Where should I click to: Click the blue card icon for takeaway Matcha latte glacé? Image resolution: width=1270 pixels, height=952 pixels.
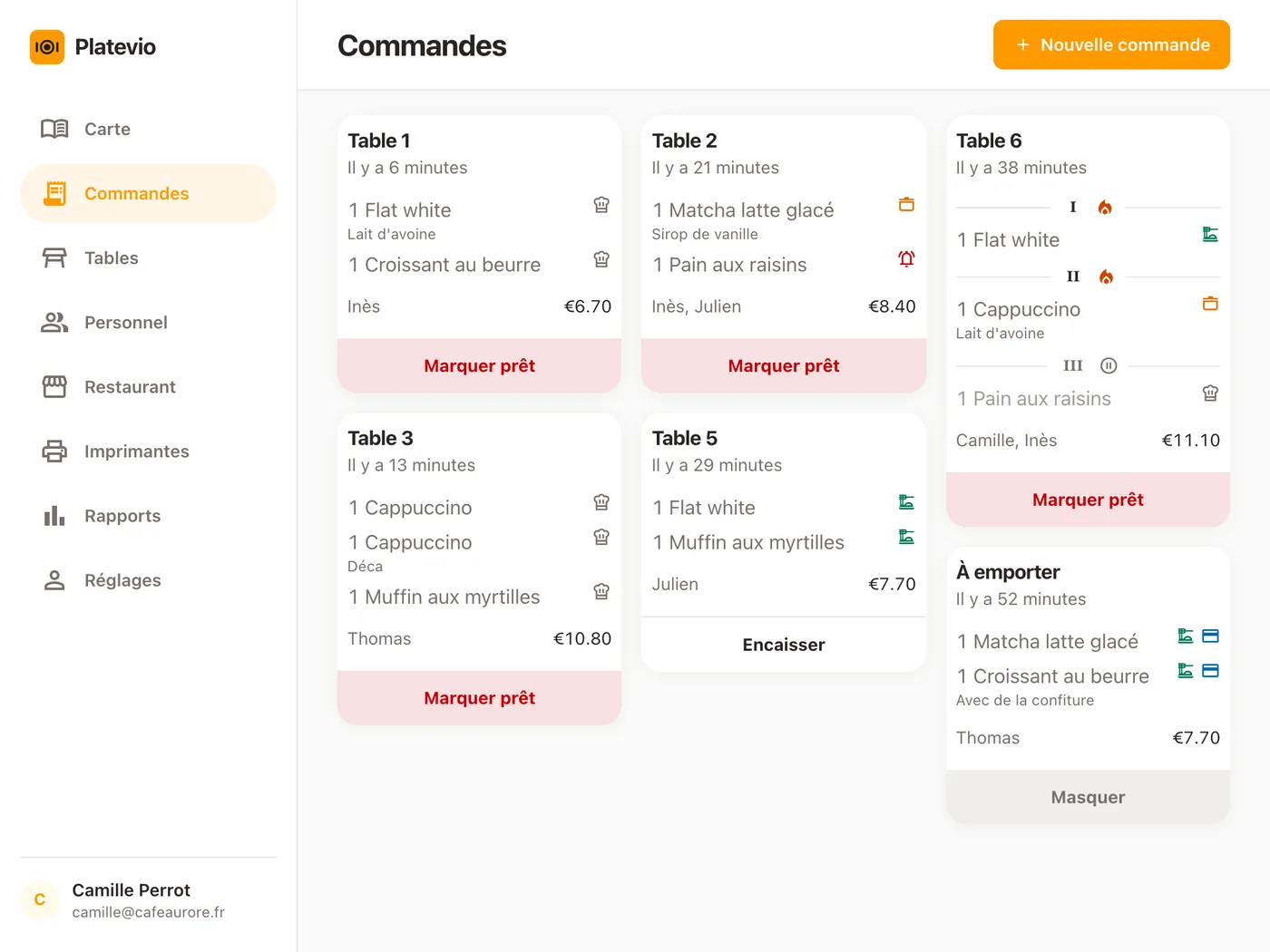[1210, 636]
